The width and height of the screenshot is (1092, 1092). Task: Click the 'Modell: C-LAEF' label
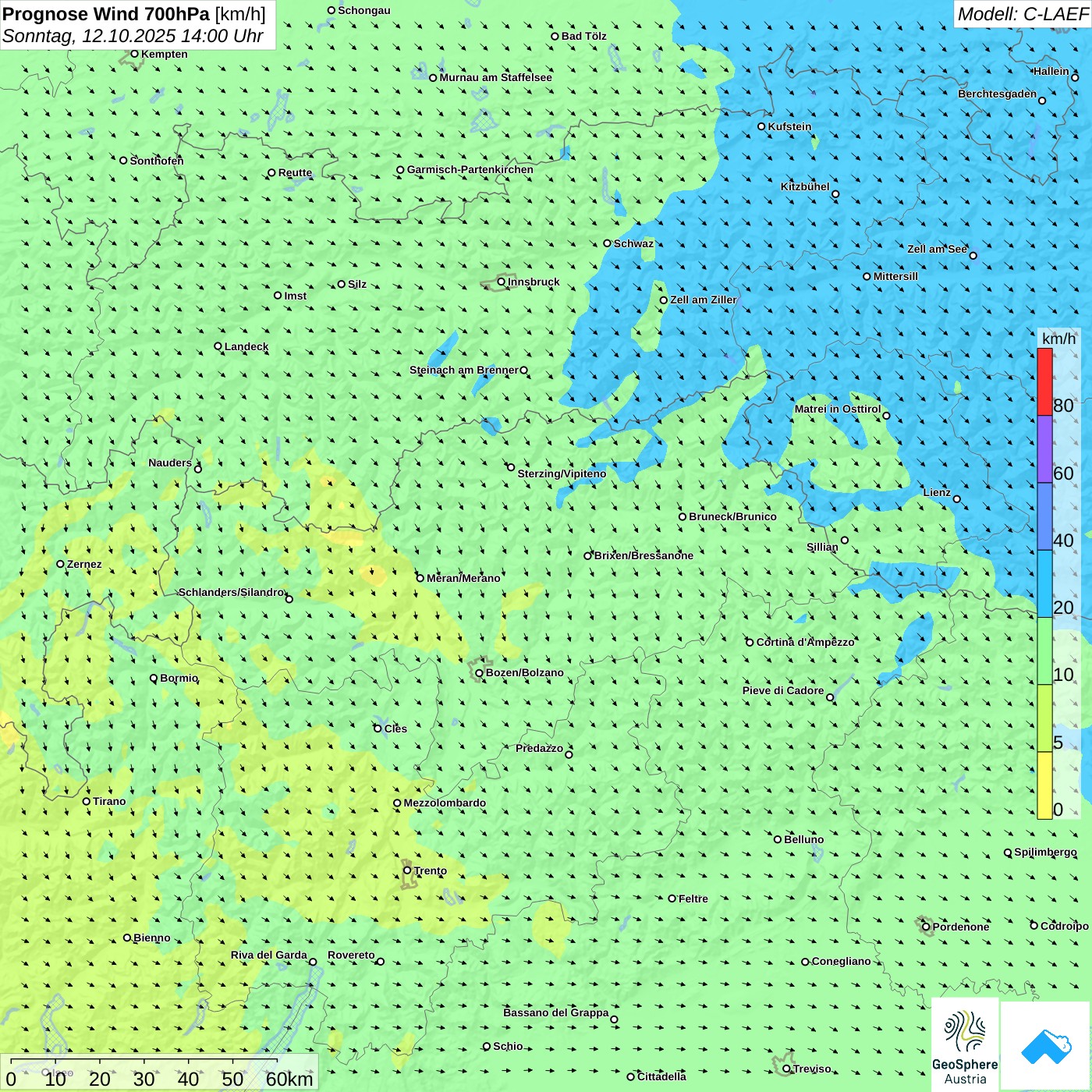pyautogui.click(x=1023, y=14)
